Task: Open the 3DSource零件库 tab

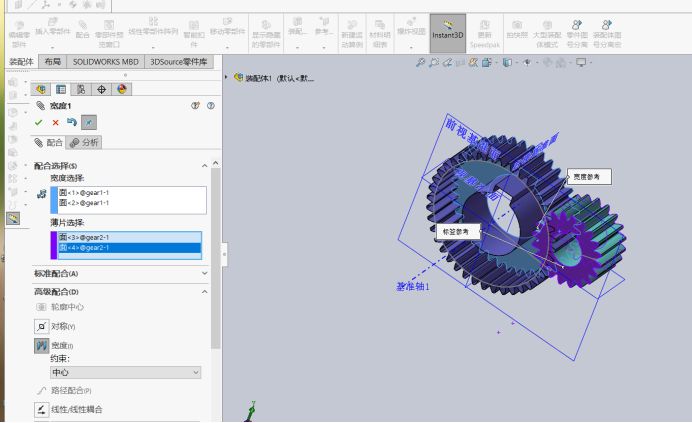Action: [179, 62]
